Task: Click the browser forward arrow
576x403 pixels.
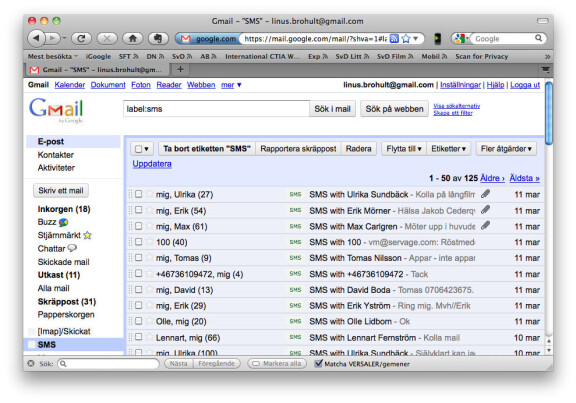Action: pos(53,38)
